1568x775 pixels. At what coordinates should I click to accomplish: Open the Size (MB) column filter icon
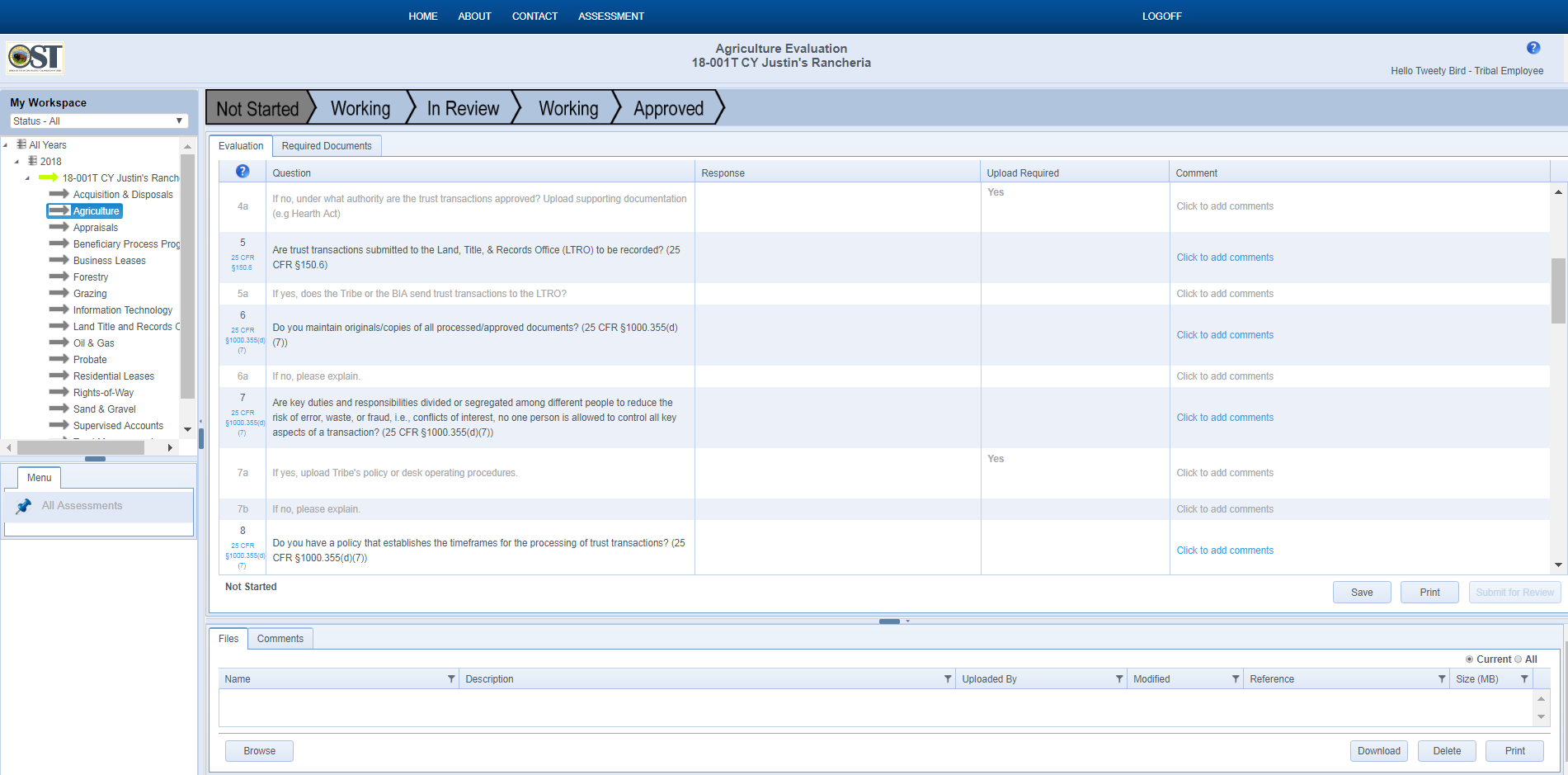[1524, 679]
